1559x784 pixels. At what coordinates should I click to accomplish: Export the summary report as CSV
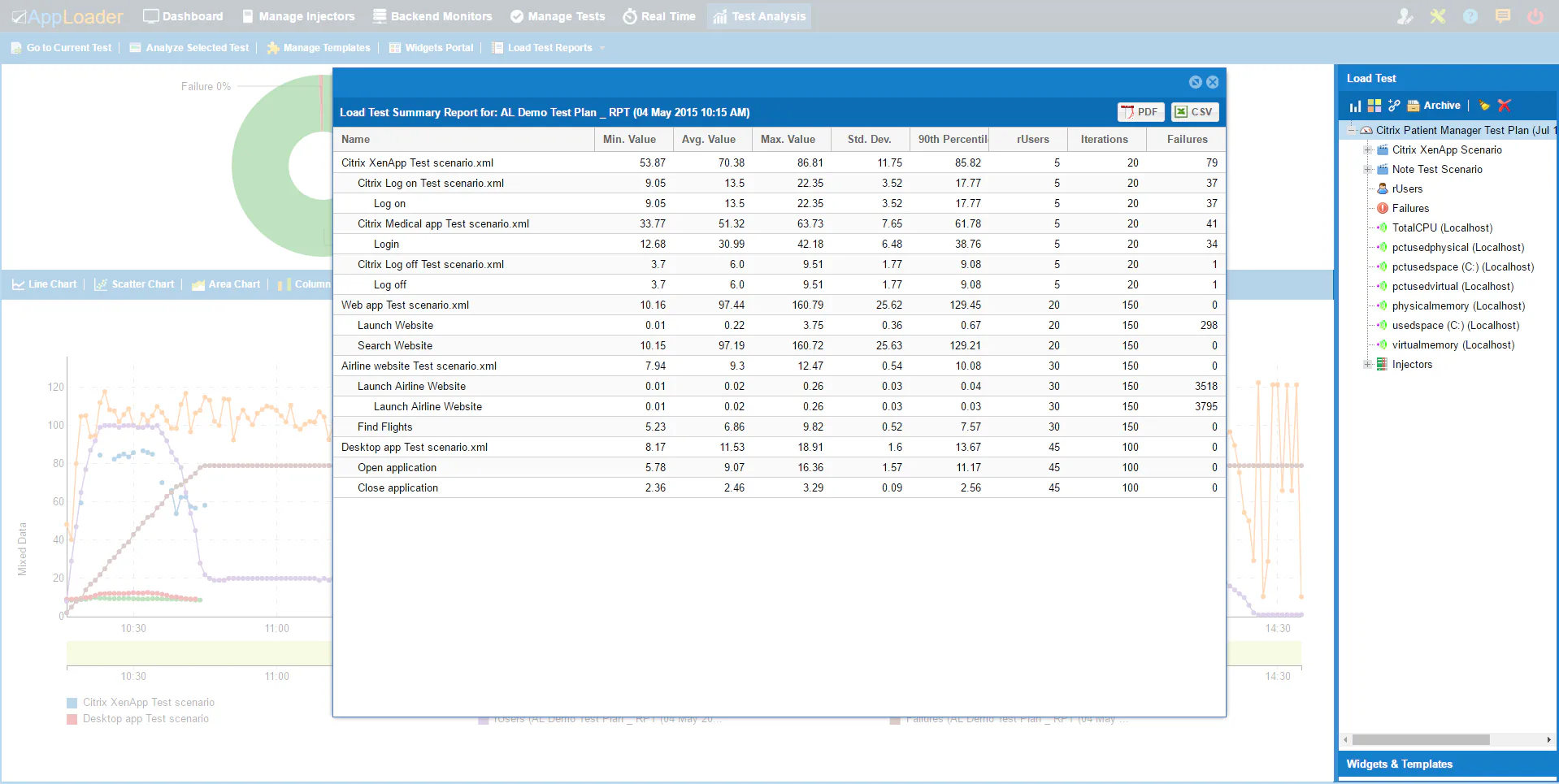1195,112
